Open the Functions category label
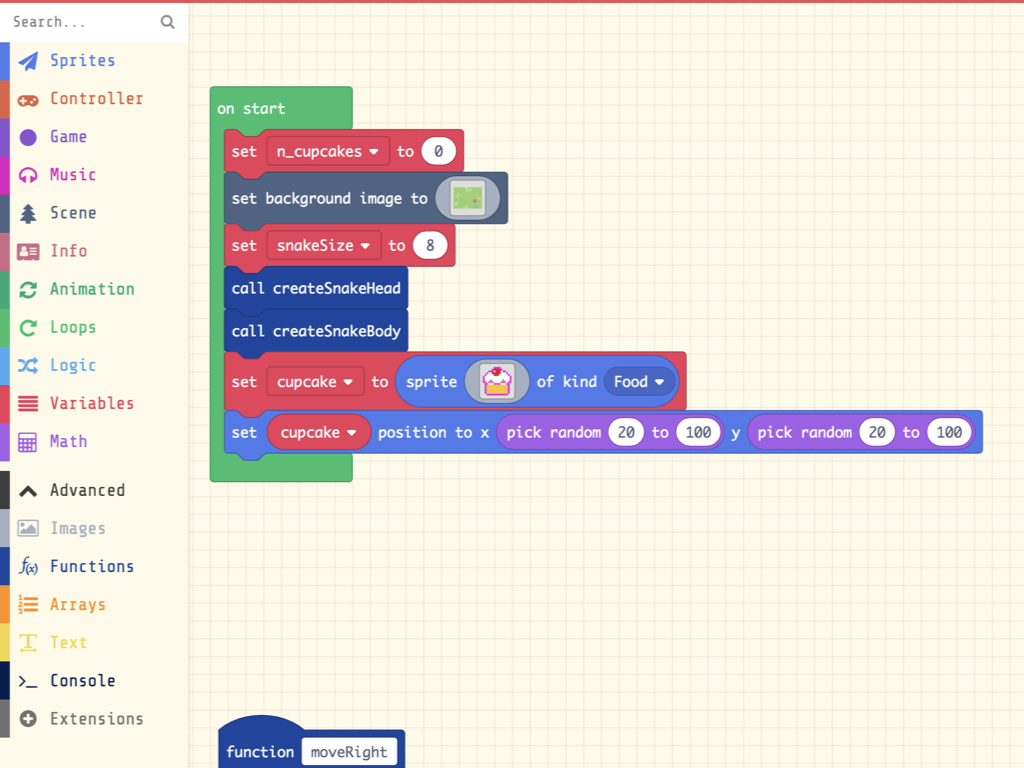This screenshot has width=1024, height=768. [92, 566]
